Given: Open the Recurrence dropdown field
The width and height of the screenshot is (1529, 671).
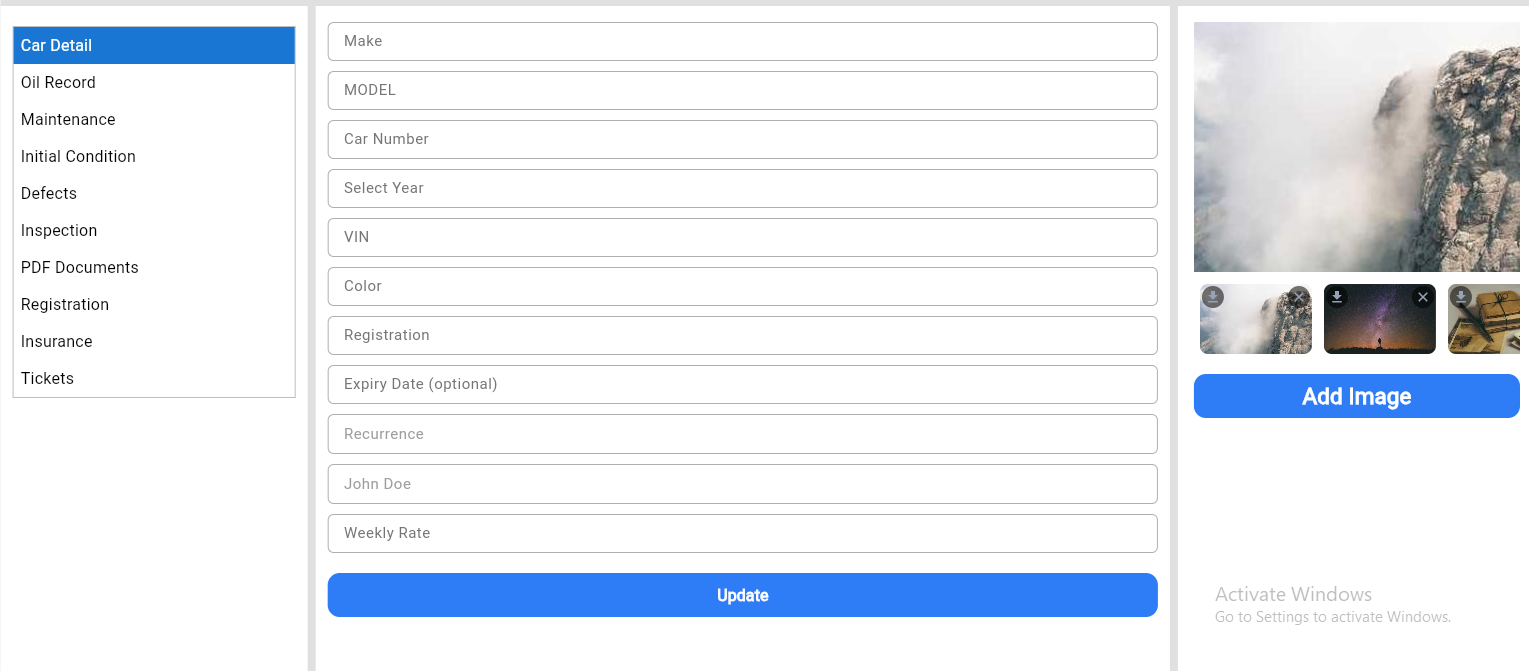Looking at the screenshot, I should tap(742, 434).
